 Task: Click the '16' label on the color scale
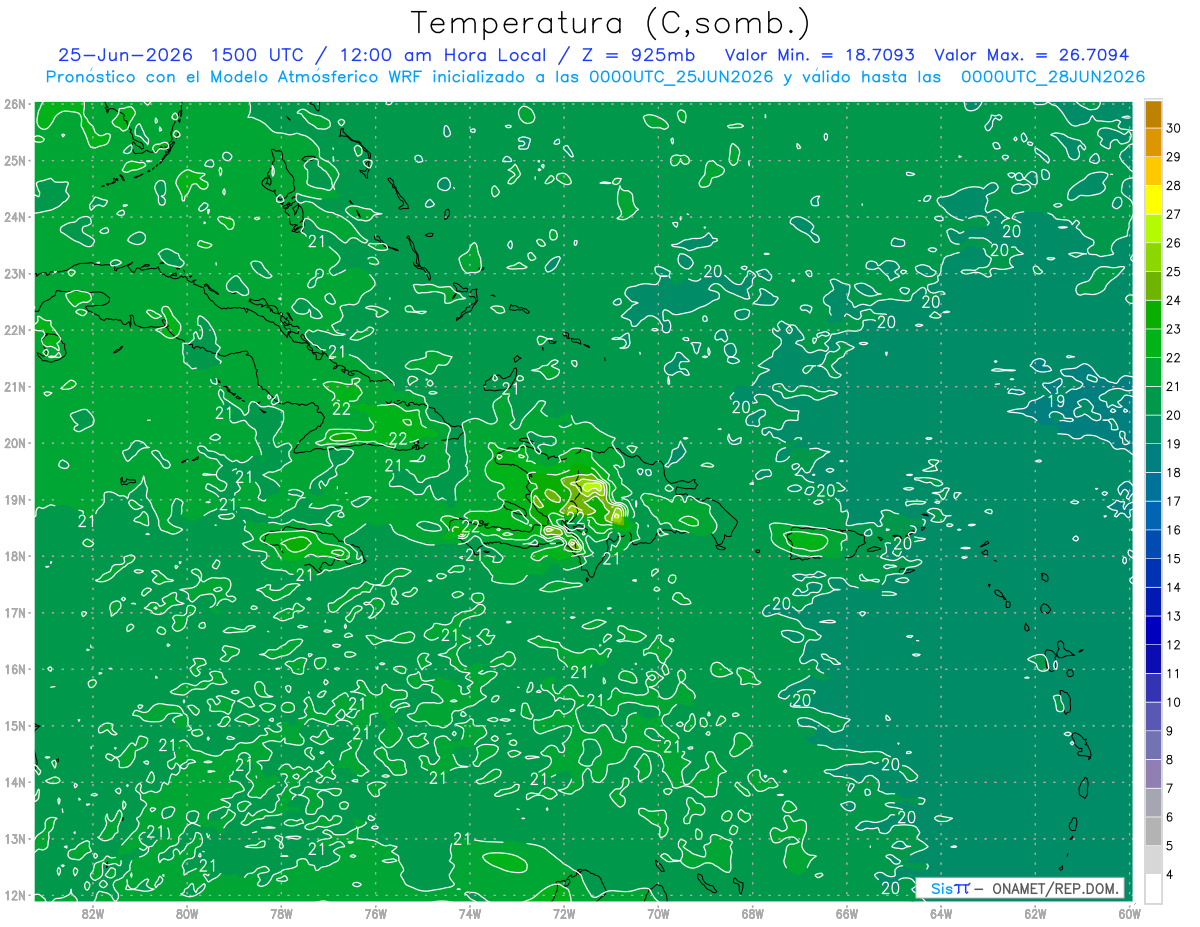click(x=1173, y=530)
